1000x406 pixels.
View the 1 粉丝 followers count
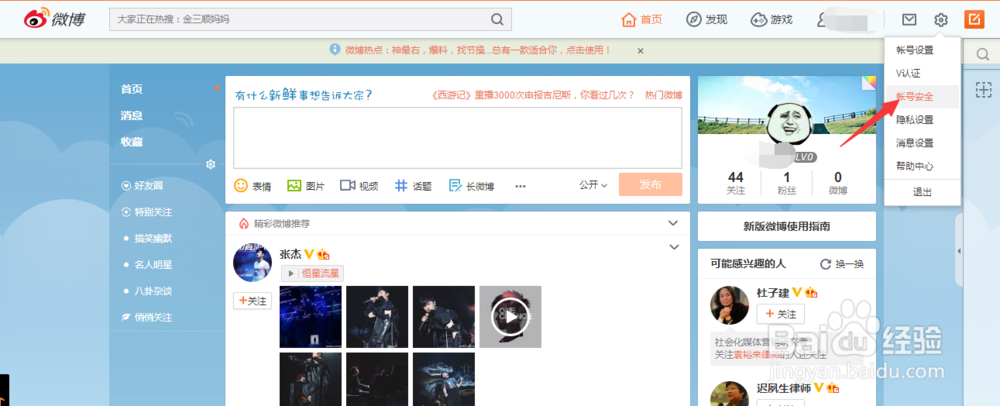[x=787, y=183]
